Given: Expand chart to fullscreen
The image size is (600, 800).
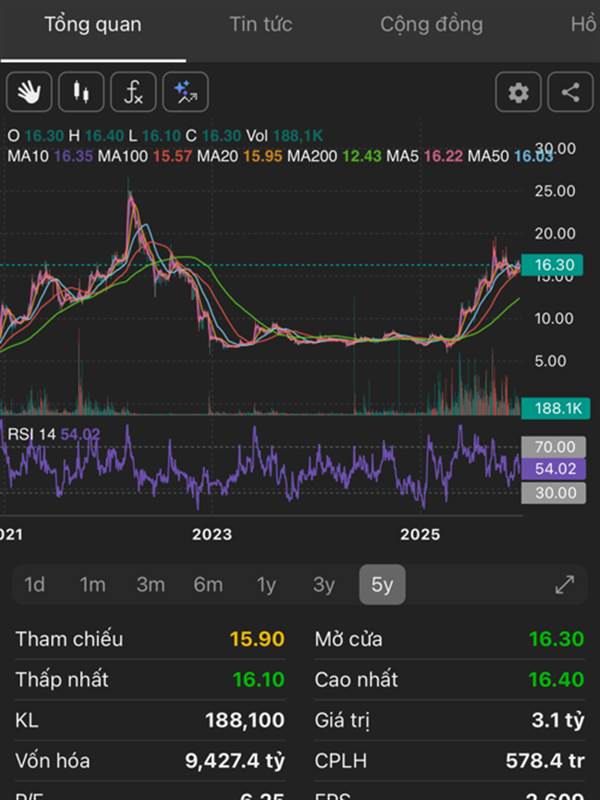Looking at the screenshot, I should (x=565, y=585).
